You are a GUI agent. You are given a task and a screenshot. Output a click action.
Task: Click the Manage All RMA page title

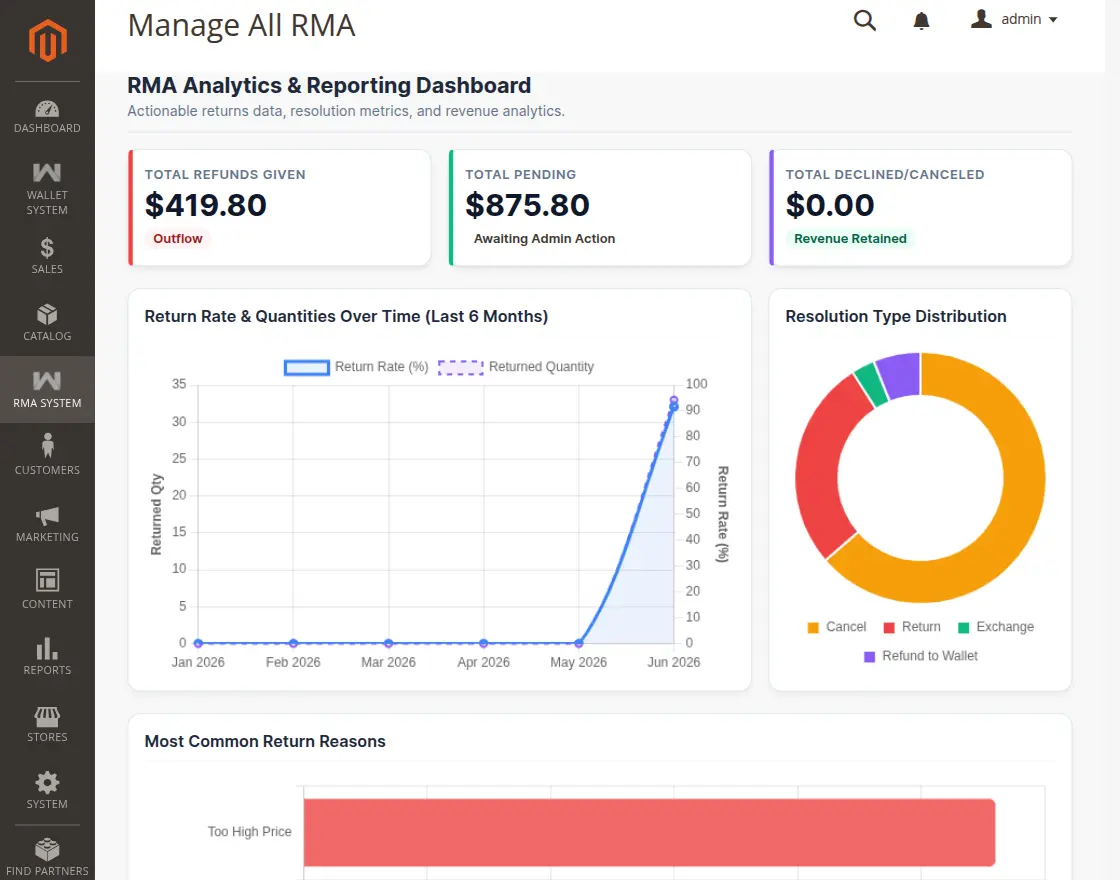241,26
